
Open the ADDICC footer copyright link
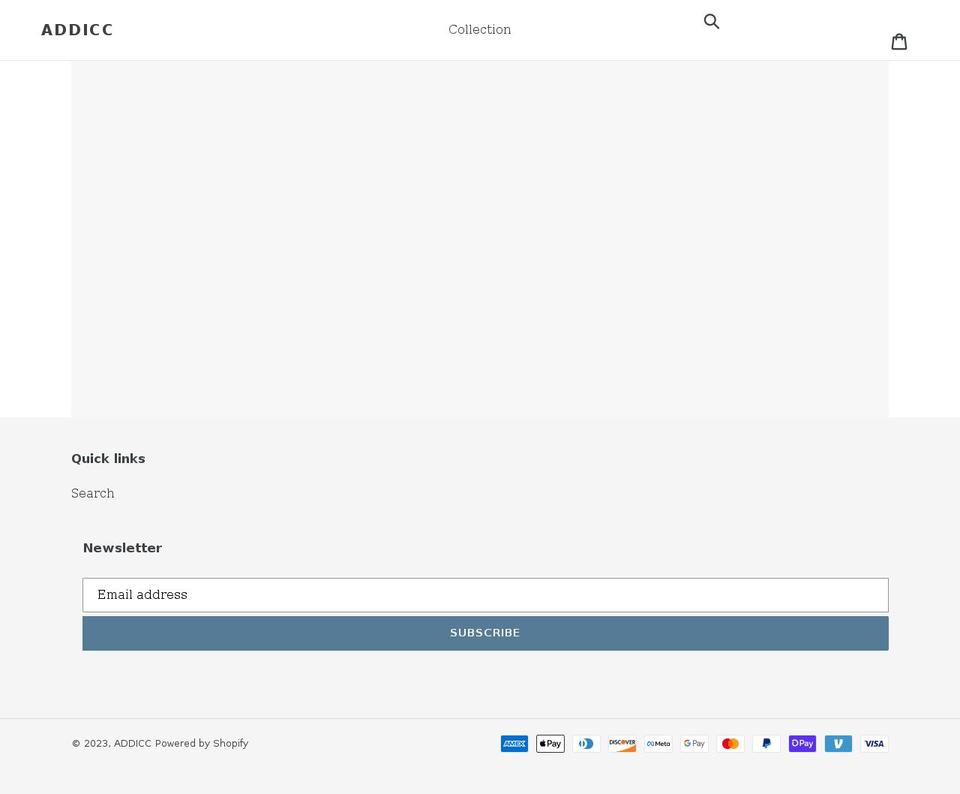[x=132, y=743]
